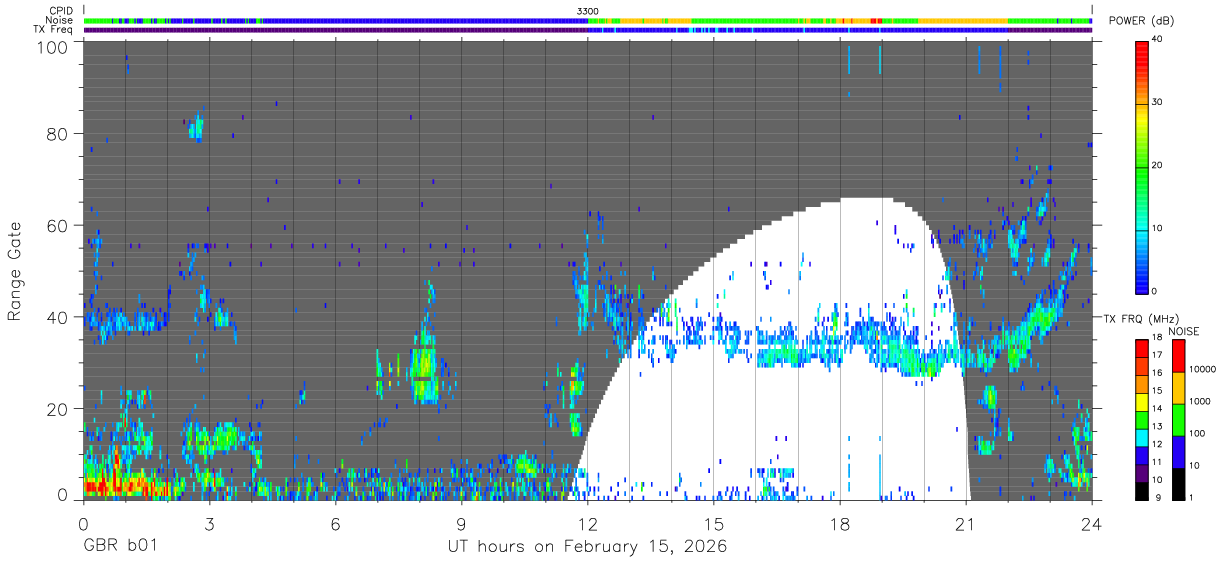
Task: Click the '9' hour x-axis tick label
Action: (462, 524)
